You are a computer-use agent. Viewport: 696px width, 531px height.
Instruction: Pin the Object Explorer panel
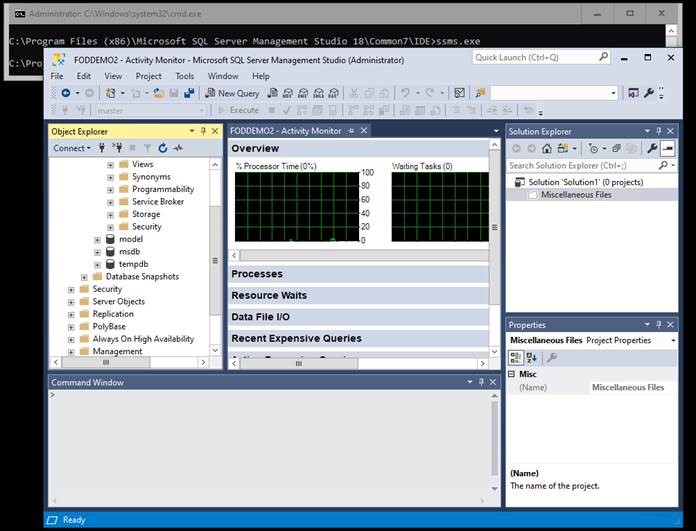click(x=203, y=131)
